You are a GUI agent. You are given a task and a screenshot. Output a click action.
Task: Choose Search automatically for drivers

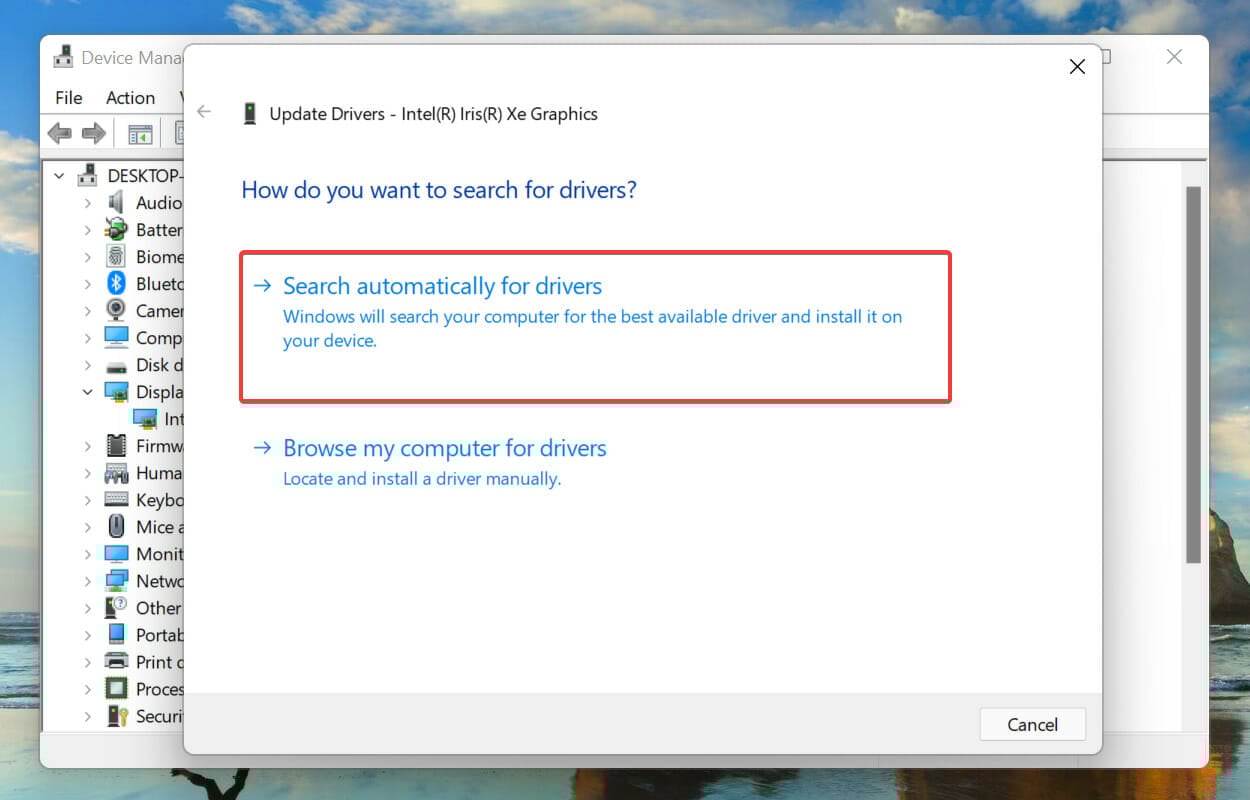(x=595, y=326)
